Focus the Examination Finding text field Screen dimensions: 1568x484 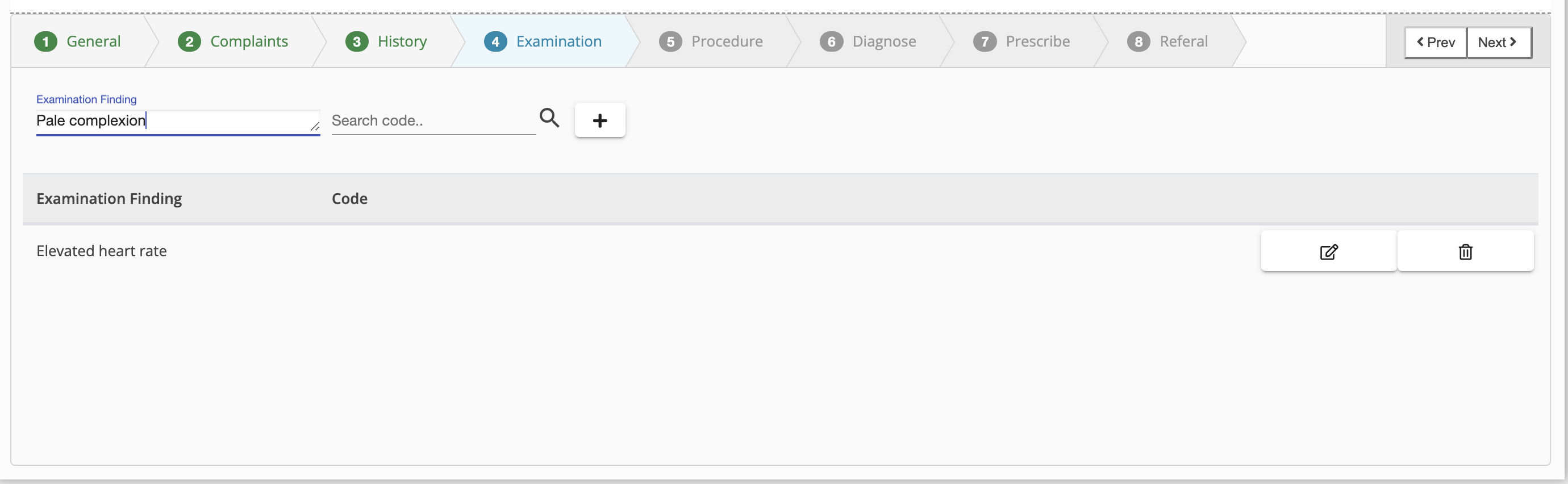pos(170,120)
